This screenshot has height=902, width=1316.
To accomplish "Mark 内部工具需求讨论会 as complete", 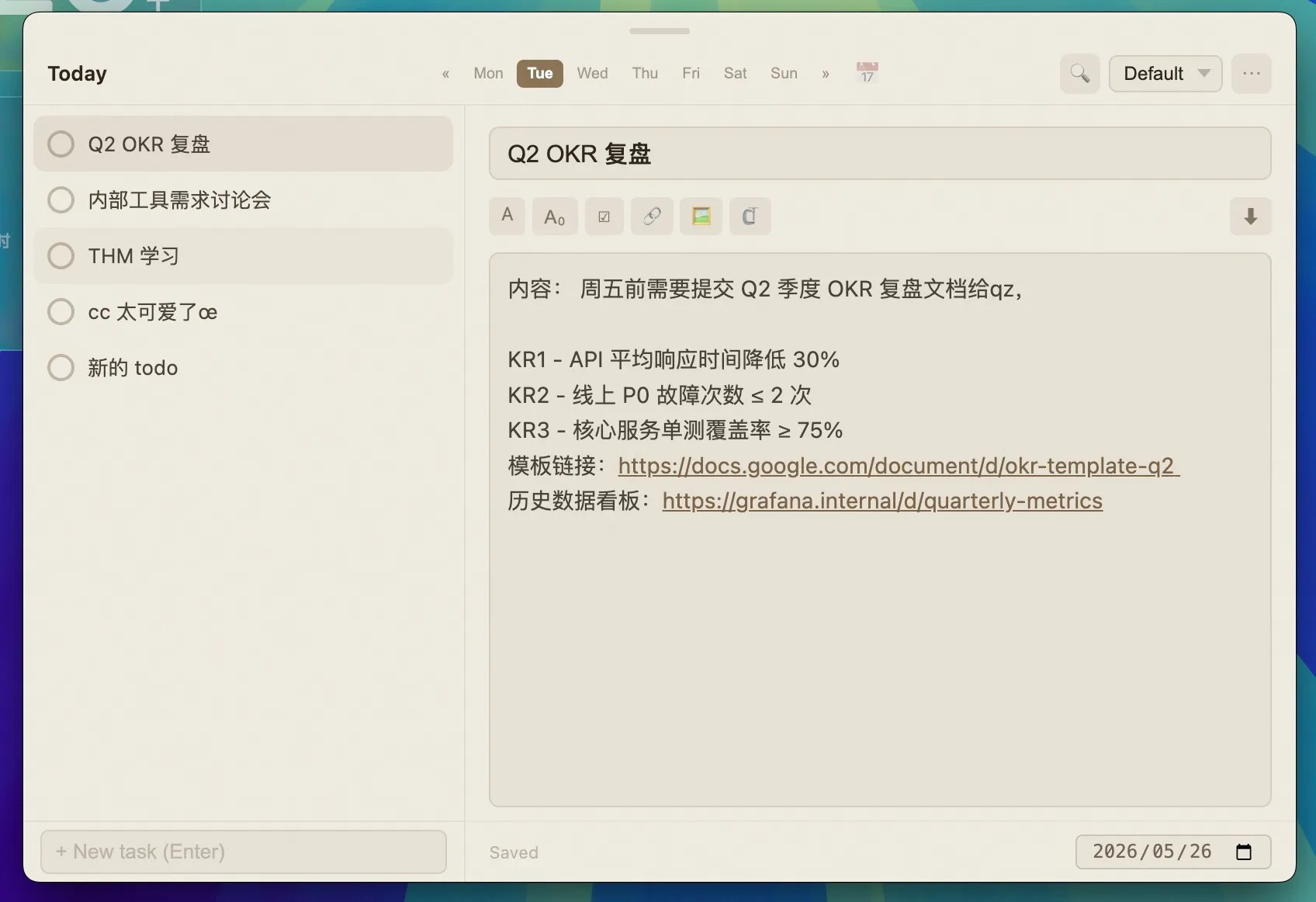I will [x=61, y=199].
